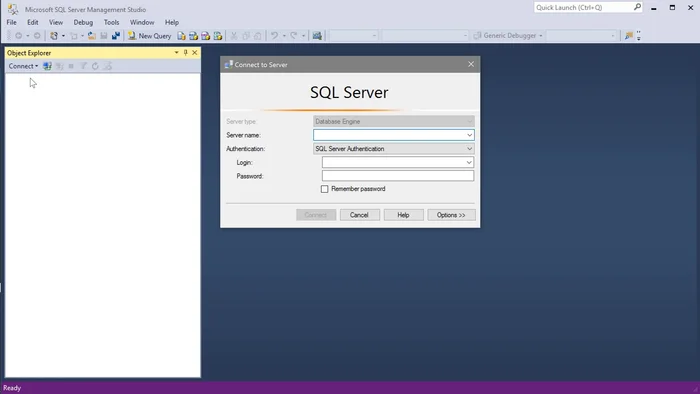This screenshot has height=394, width=700.
Task: Click the Analysis Services DMX Query icon
Action: [205, 36]
